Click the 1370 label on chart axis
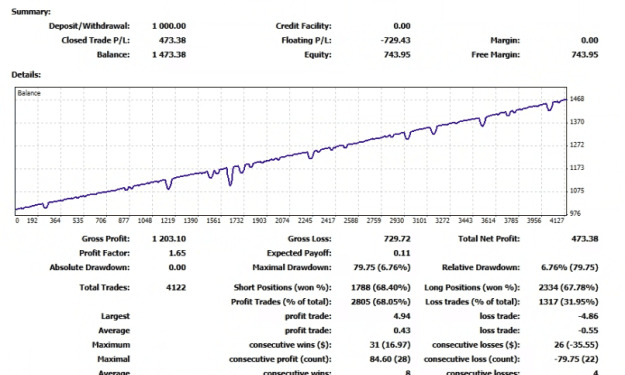This screenshot has width=625, height=375. tap(577, 122)
